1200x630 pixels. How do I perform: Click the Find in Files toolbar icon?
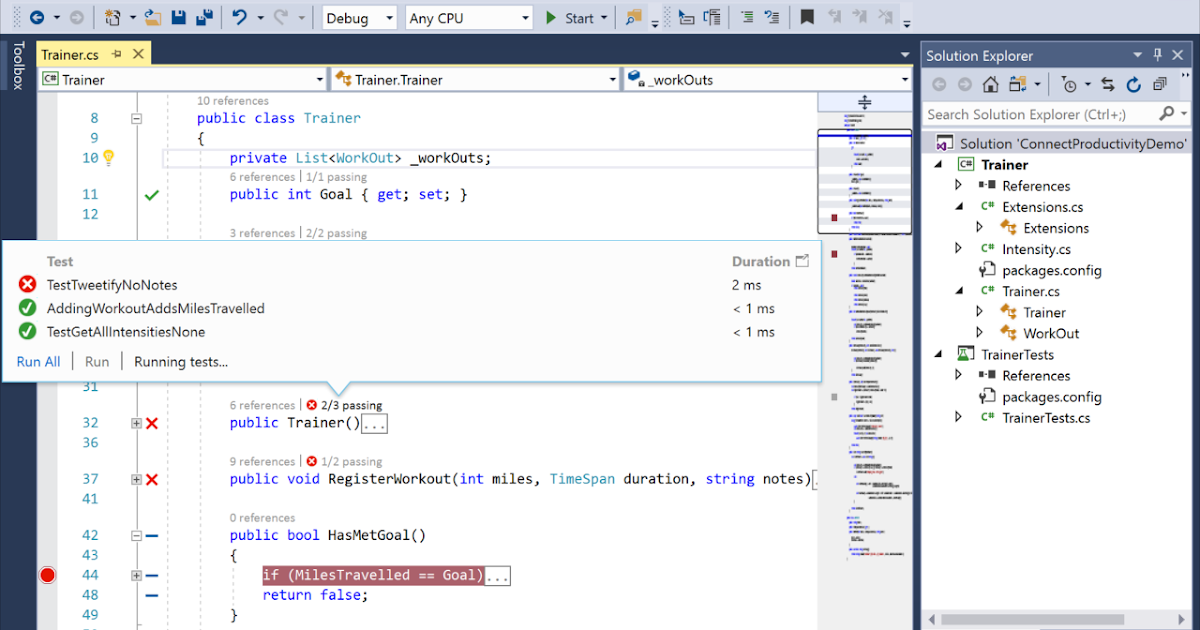pos(633,18)
